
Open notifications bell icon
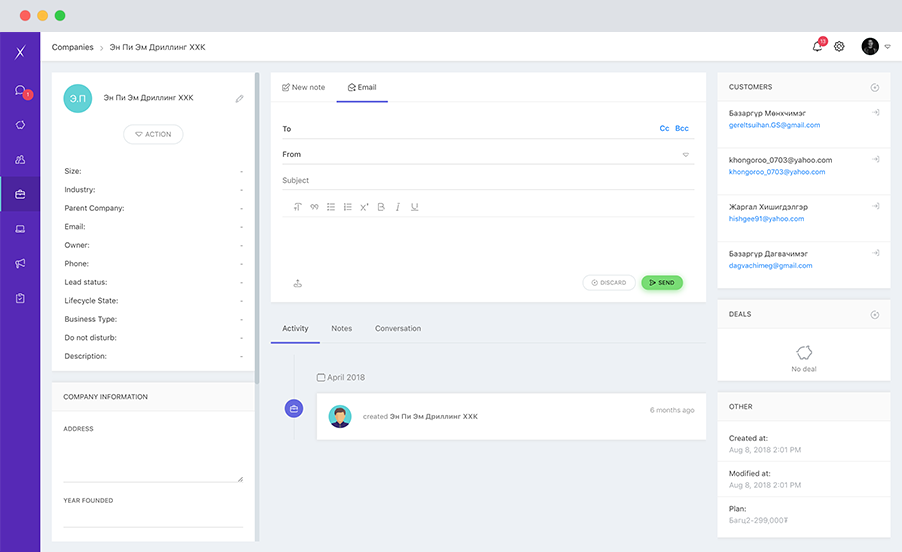[x=817, y=47]
